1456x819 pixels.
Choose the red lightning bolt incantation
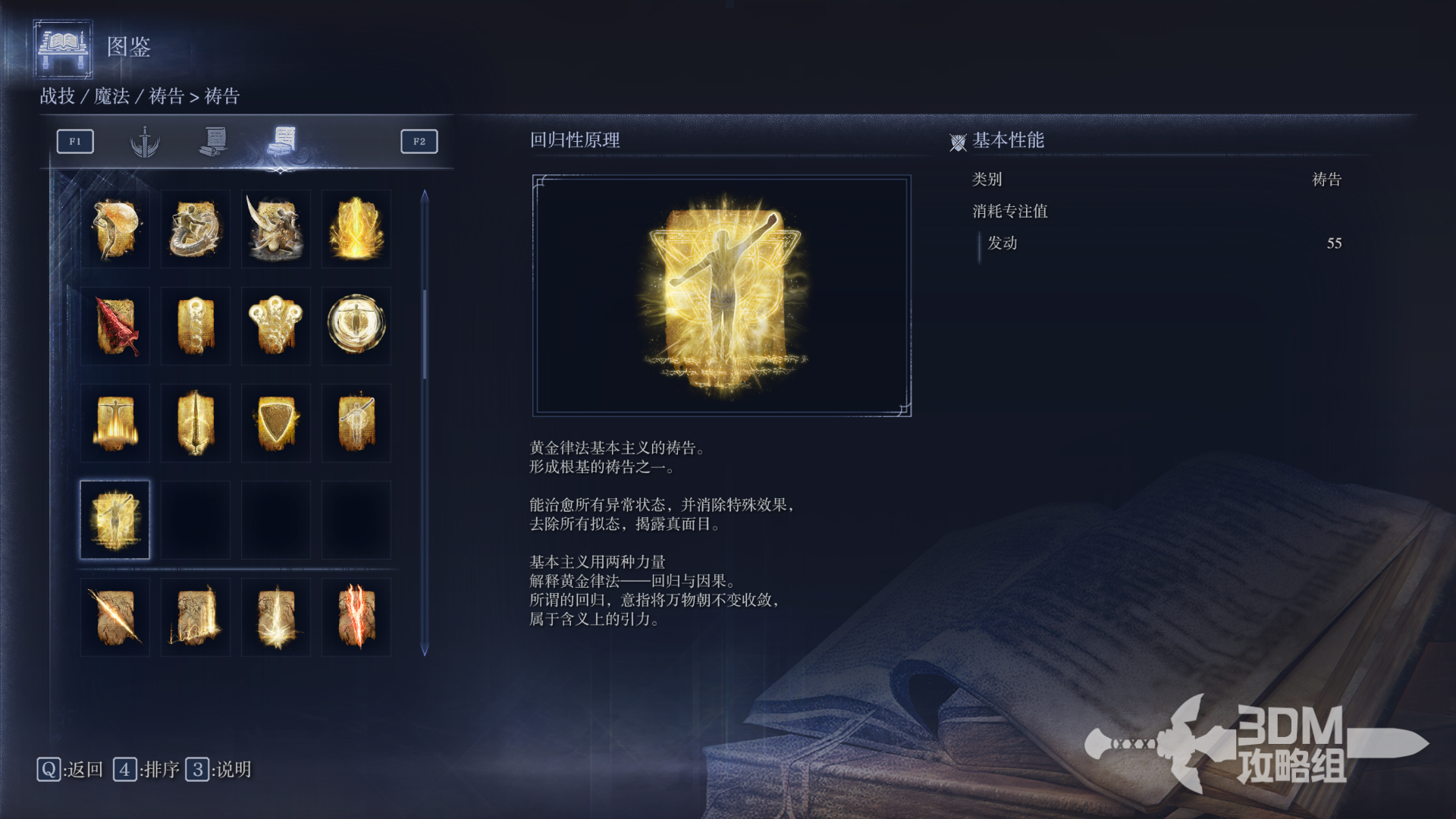[x=356, y=617]
